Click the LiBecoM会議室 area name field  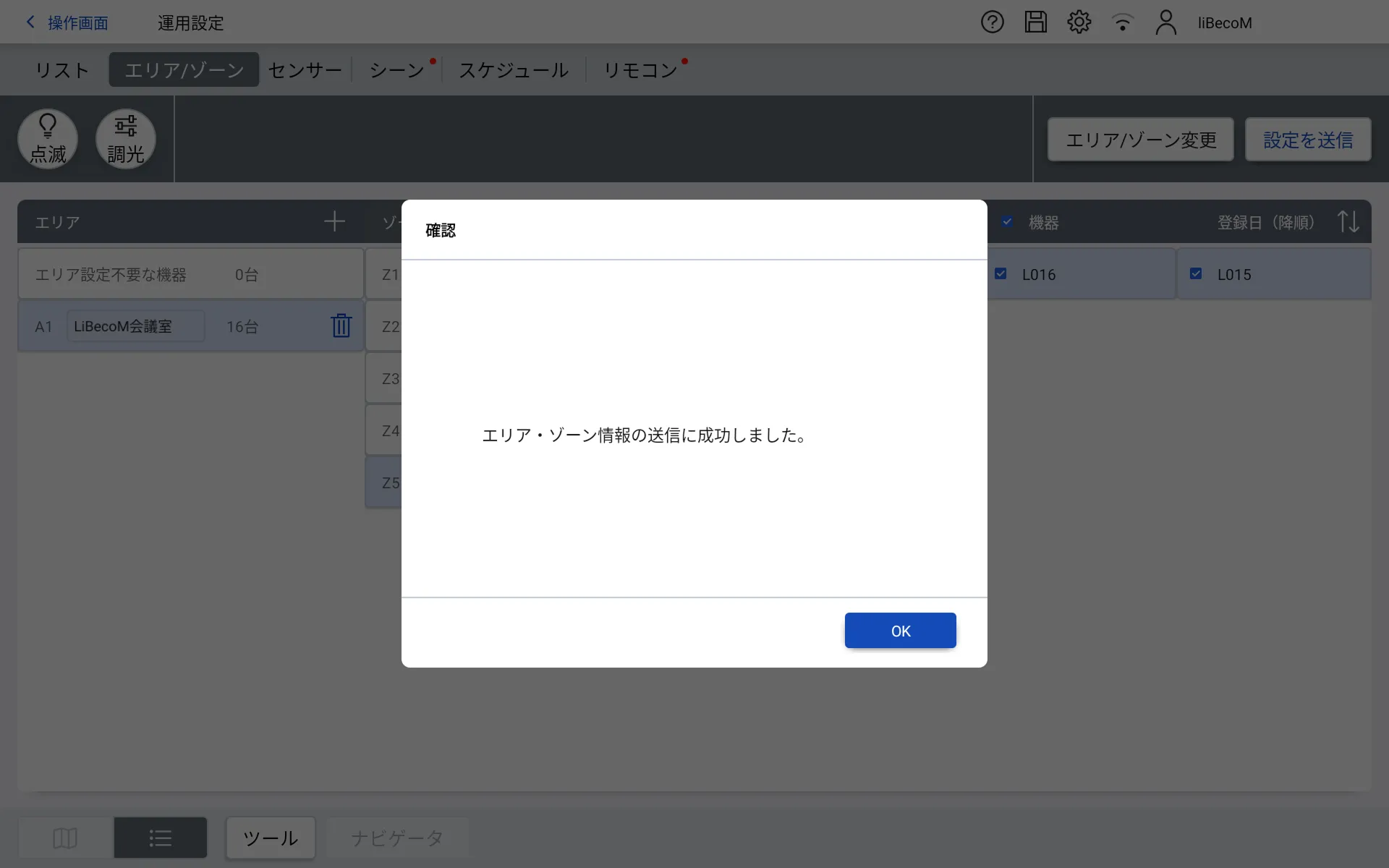pos(136,326)
